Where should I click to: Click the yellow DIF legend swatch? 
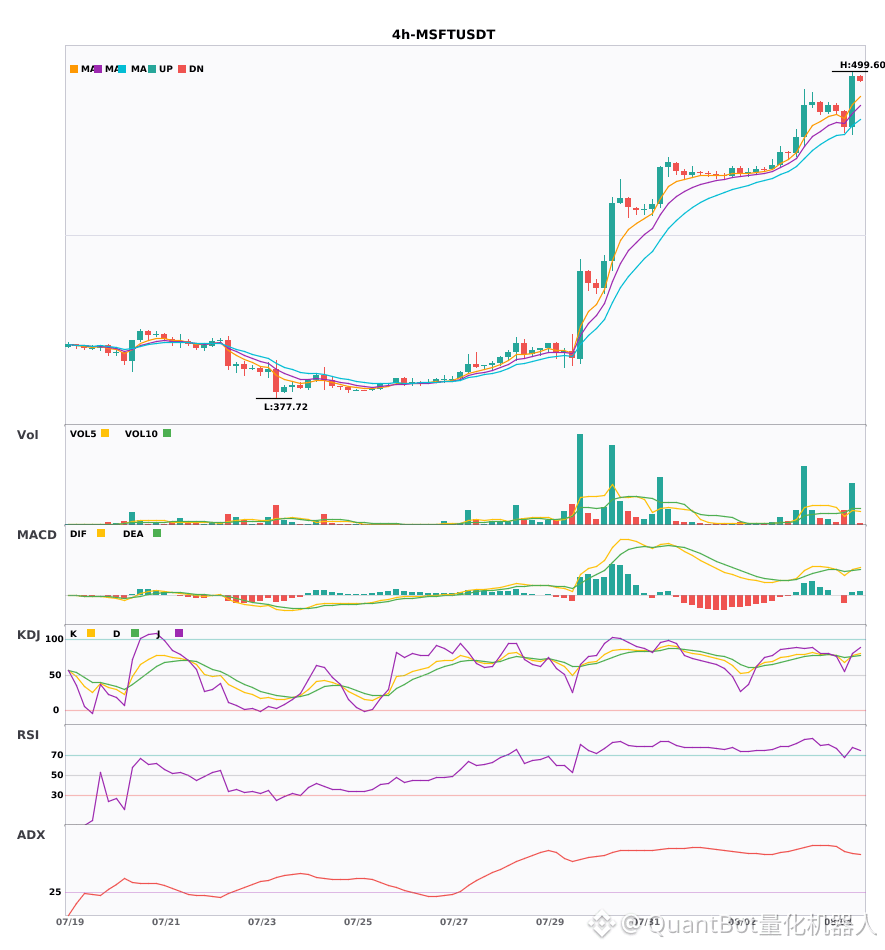click(x=101, y=533)
